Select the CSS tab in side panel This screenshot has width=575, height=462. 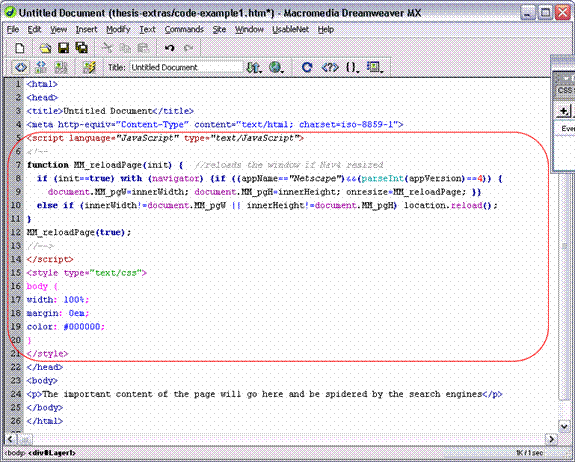[565, 90]
